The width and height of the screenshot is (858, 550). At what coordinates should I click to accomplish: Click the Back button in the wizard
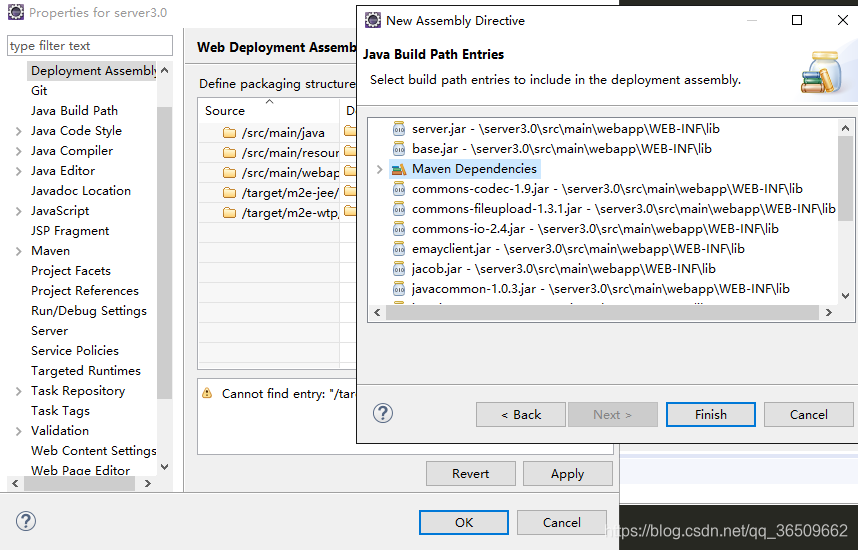pyautogui.click(x=521, y=414)
